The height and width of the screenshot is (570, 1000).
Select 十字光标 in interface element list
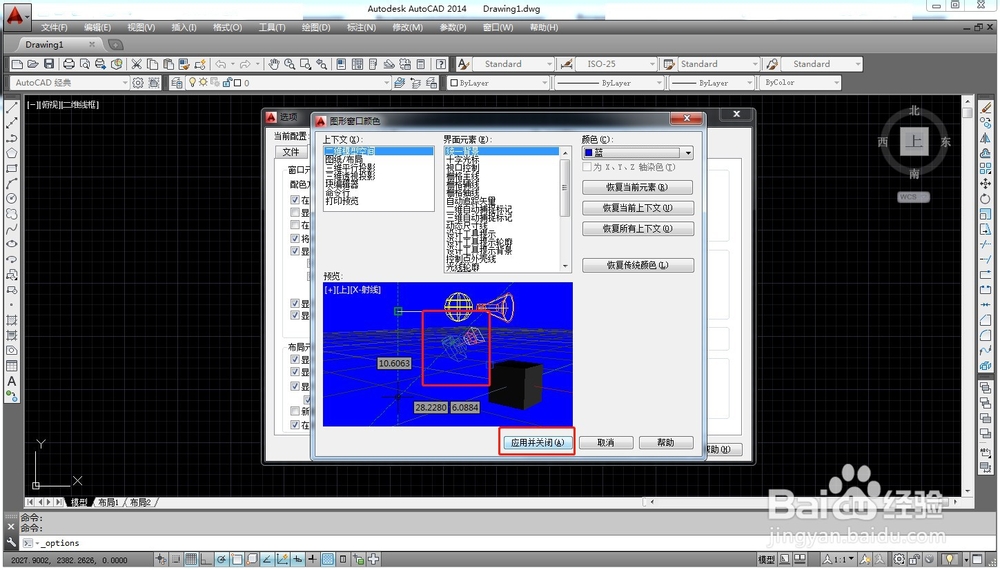pyautogui.click(x=462, y=159)
